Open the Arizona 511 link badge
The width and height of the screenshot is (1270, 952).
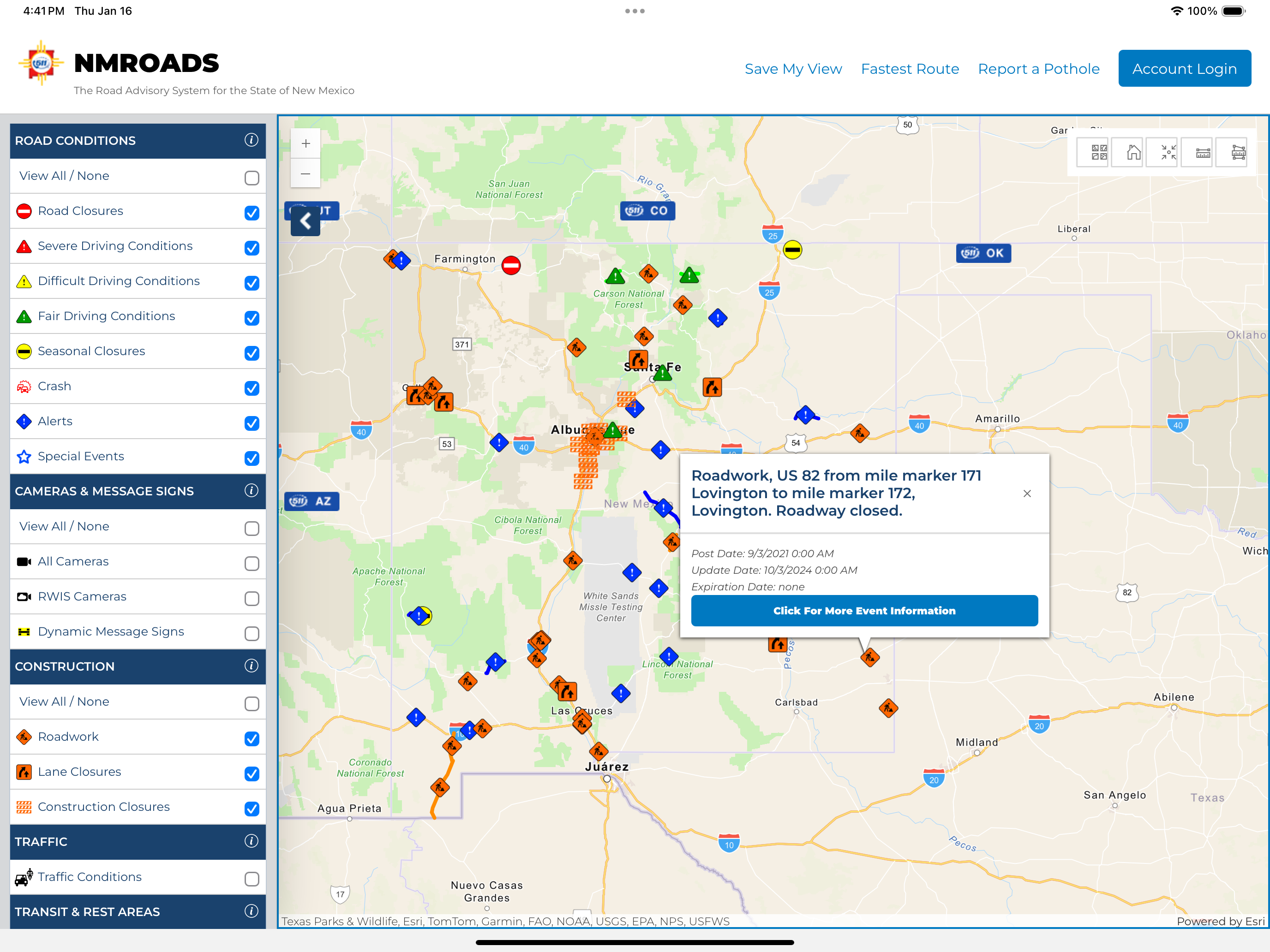(312, 501)
